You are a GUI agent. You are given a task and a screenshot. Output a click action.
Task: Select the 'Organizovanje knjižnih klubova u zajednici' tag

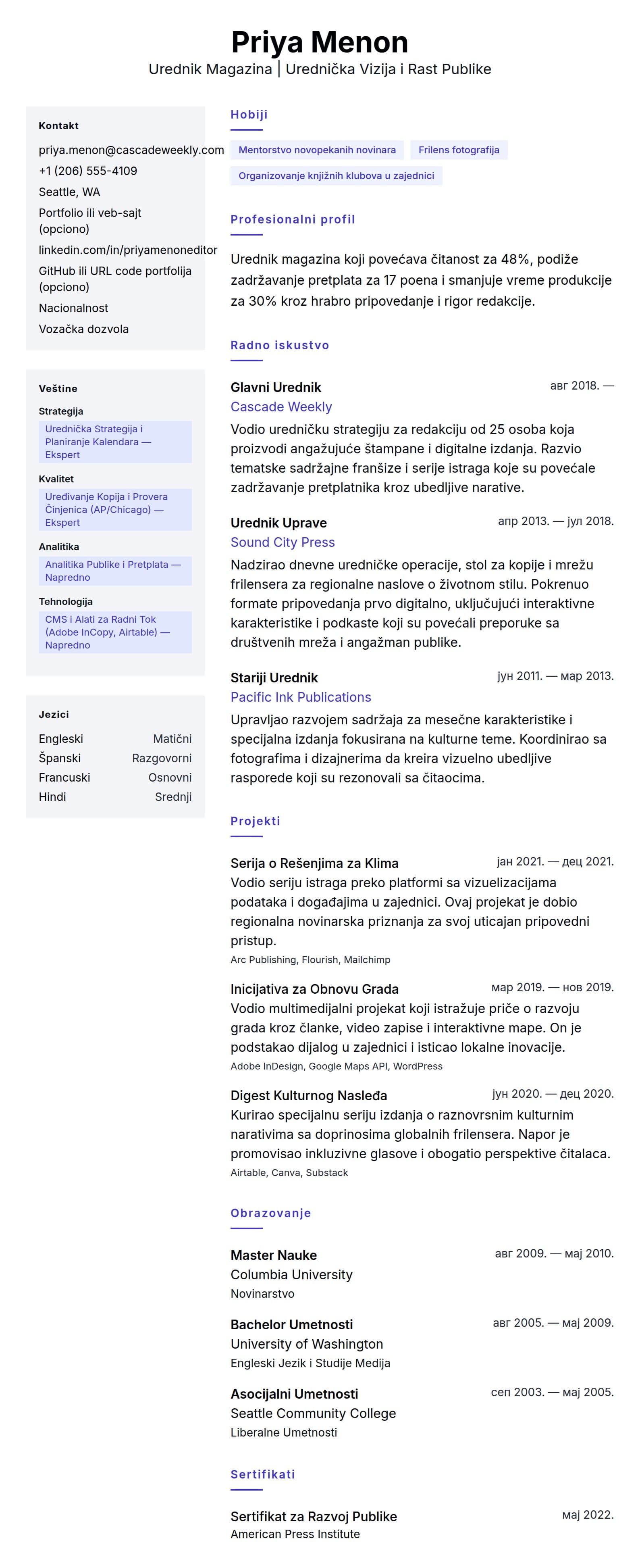(336, 176)
